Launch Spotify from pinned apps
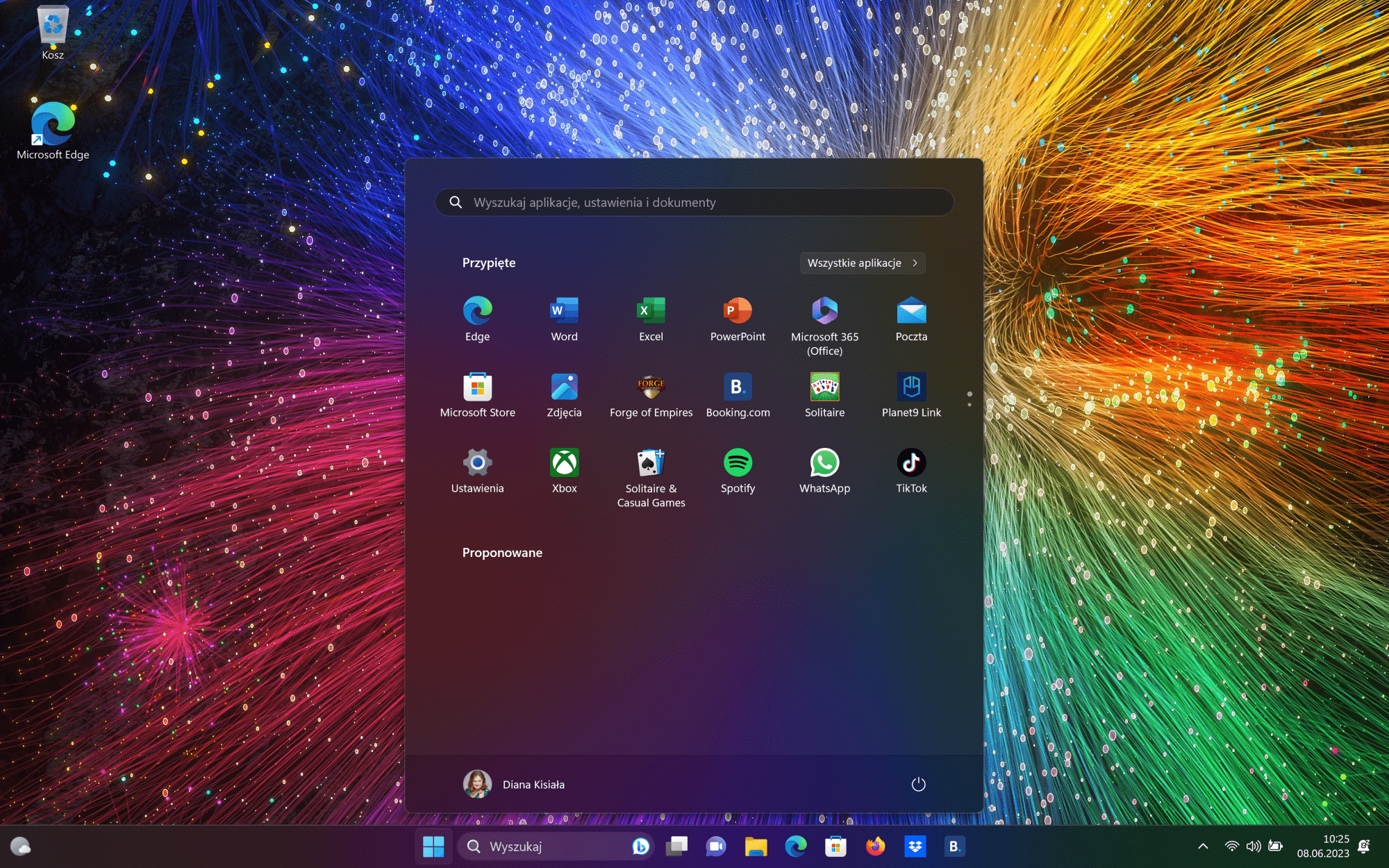This screenshot has height=868, width=1389. tap(738, 471)
